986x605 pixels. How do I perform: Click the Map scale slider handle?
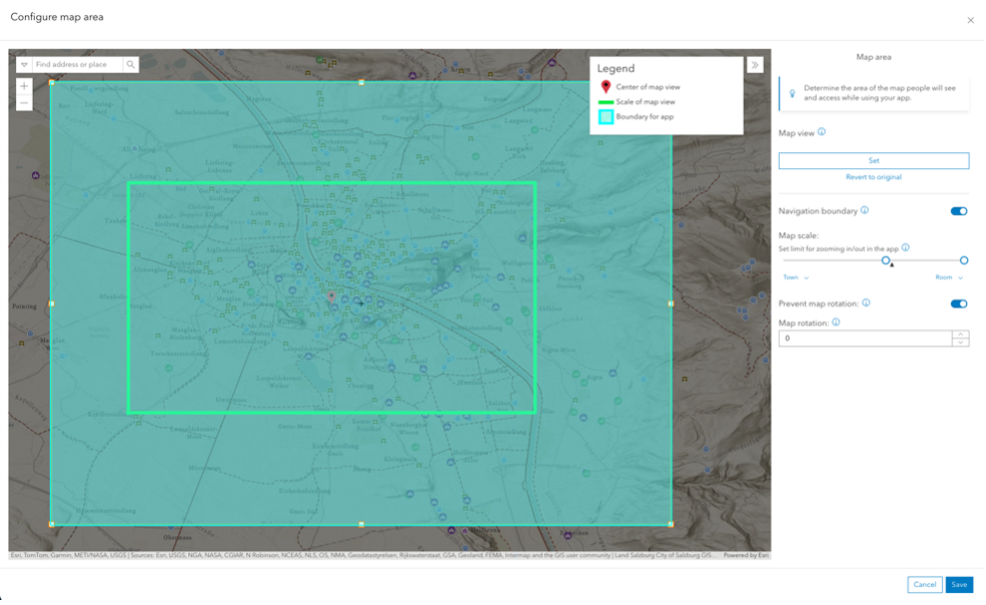885,260
